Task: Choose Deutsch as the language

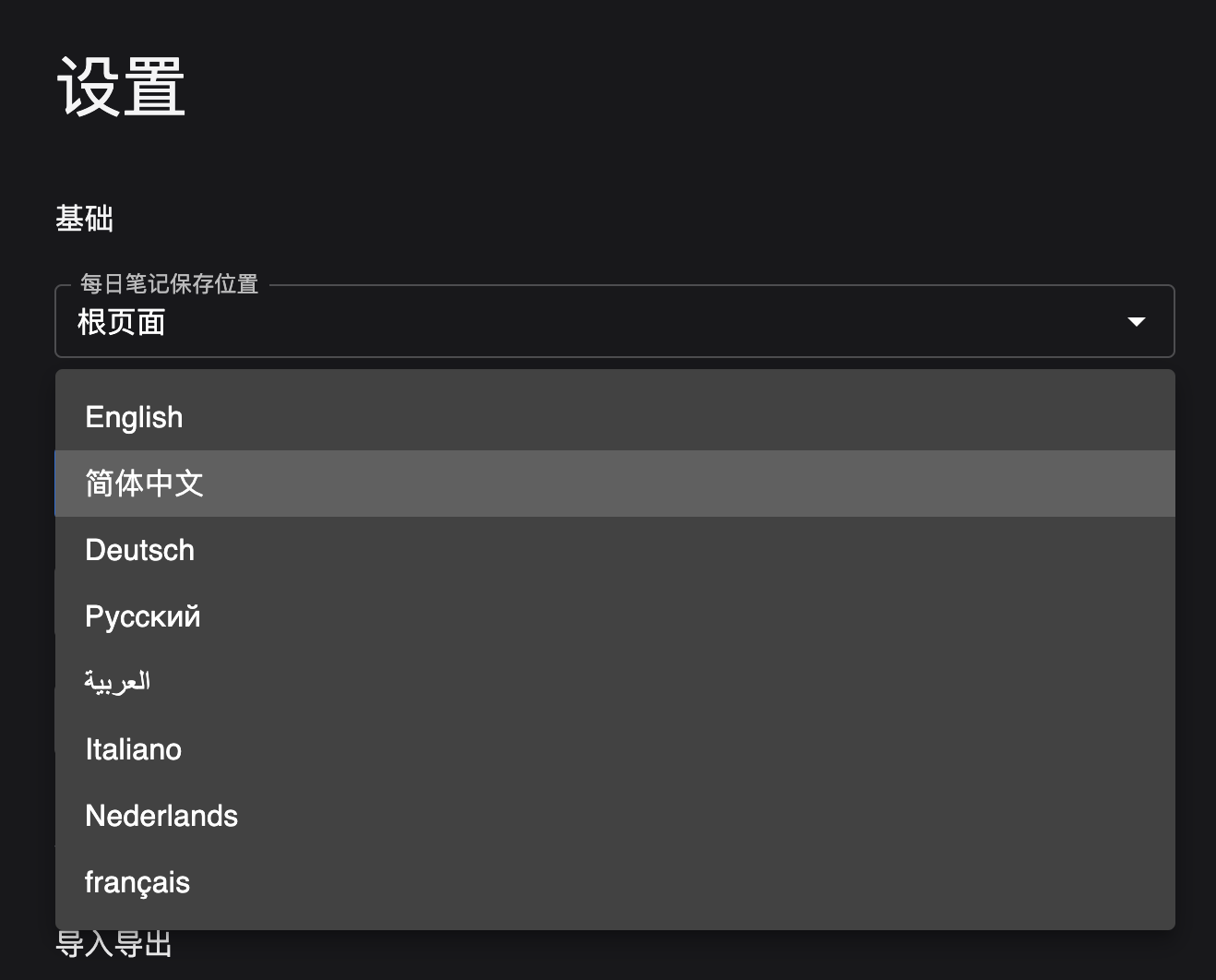Action: coord(139,550)
